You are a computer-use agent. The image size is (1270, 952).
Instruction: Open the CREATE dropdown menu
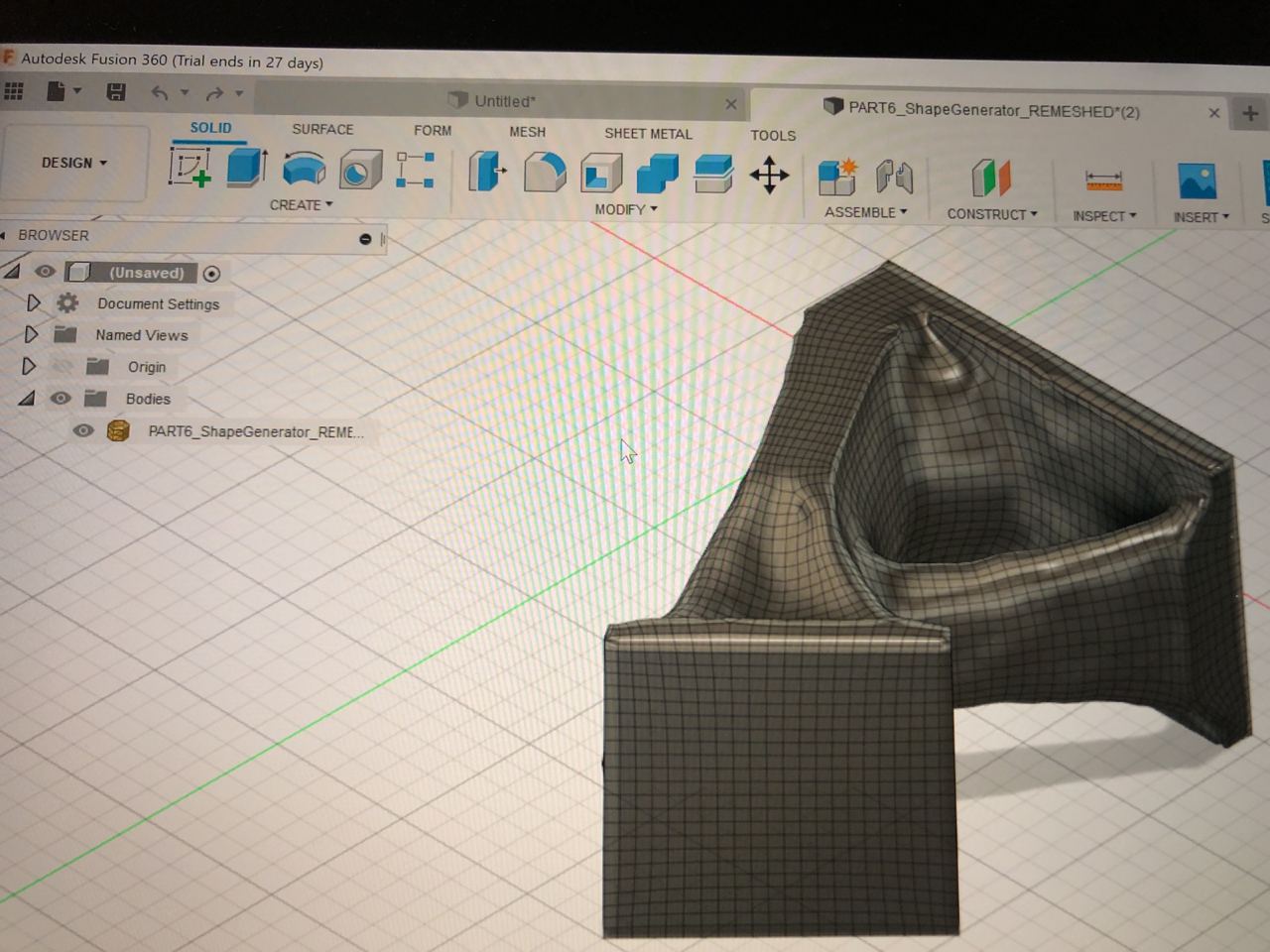(x=301, y=205)
